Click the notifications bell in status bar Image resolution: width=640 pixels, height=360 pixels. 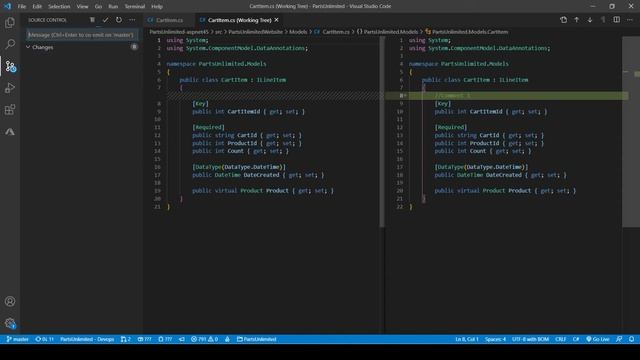pos(631,339)
